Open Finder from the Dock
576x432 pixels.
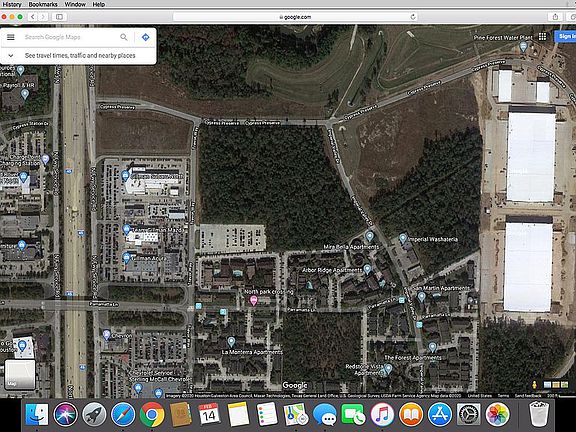[x=37, y=414]
